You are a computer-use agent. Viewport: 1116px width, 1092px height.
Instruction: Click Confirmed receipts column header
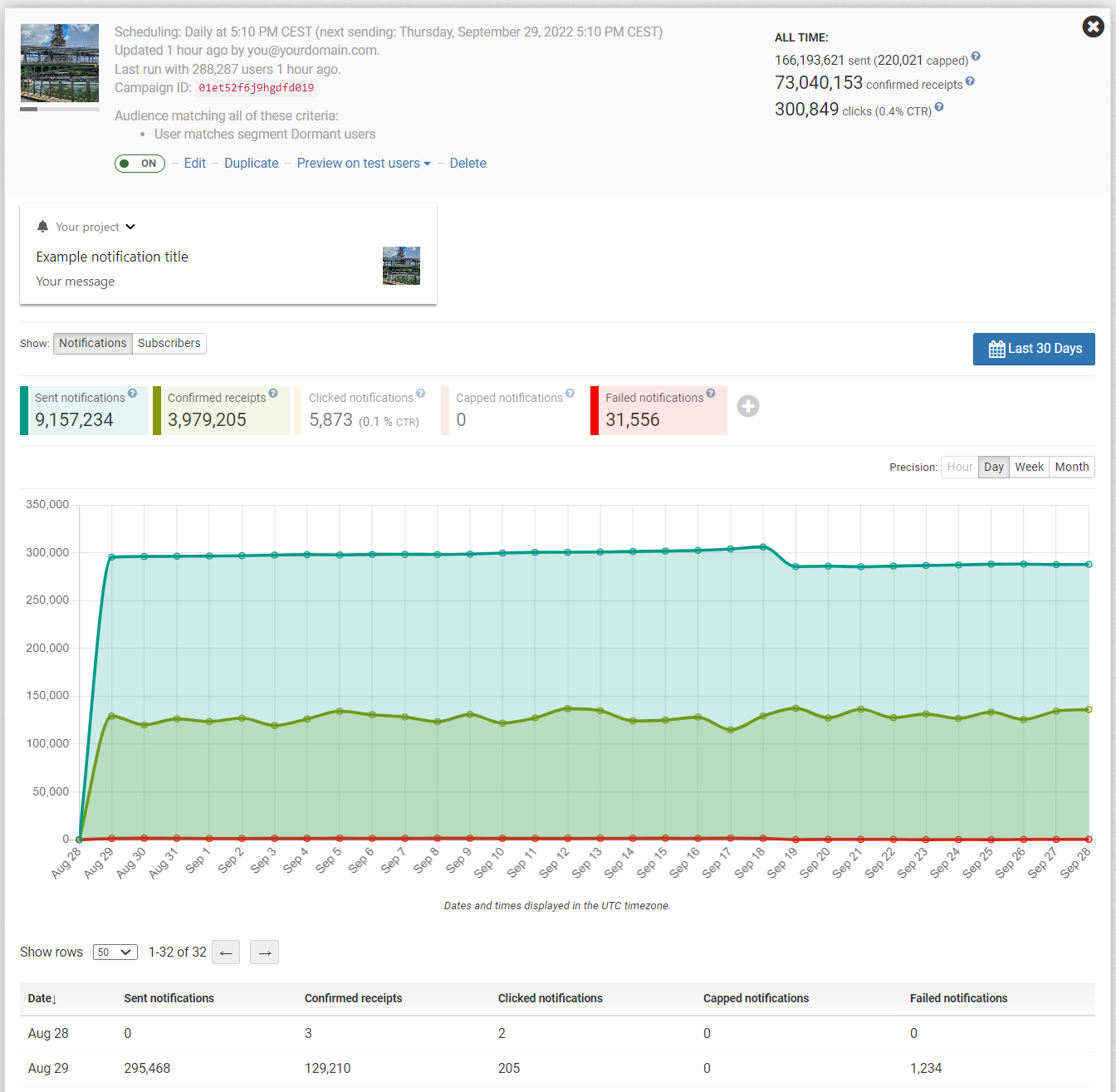pyautogui.click(x=354, y=999)
